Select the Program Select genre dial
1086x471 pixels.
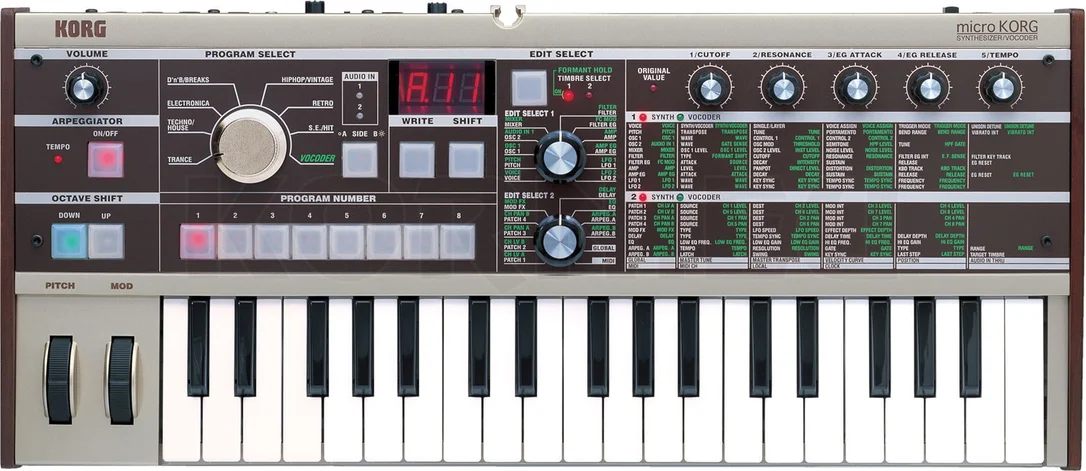(x=249, y=145)
